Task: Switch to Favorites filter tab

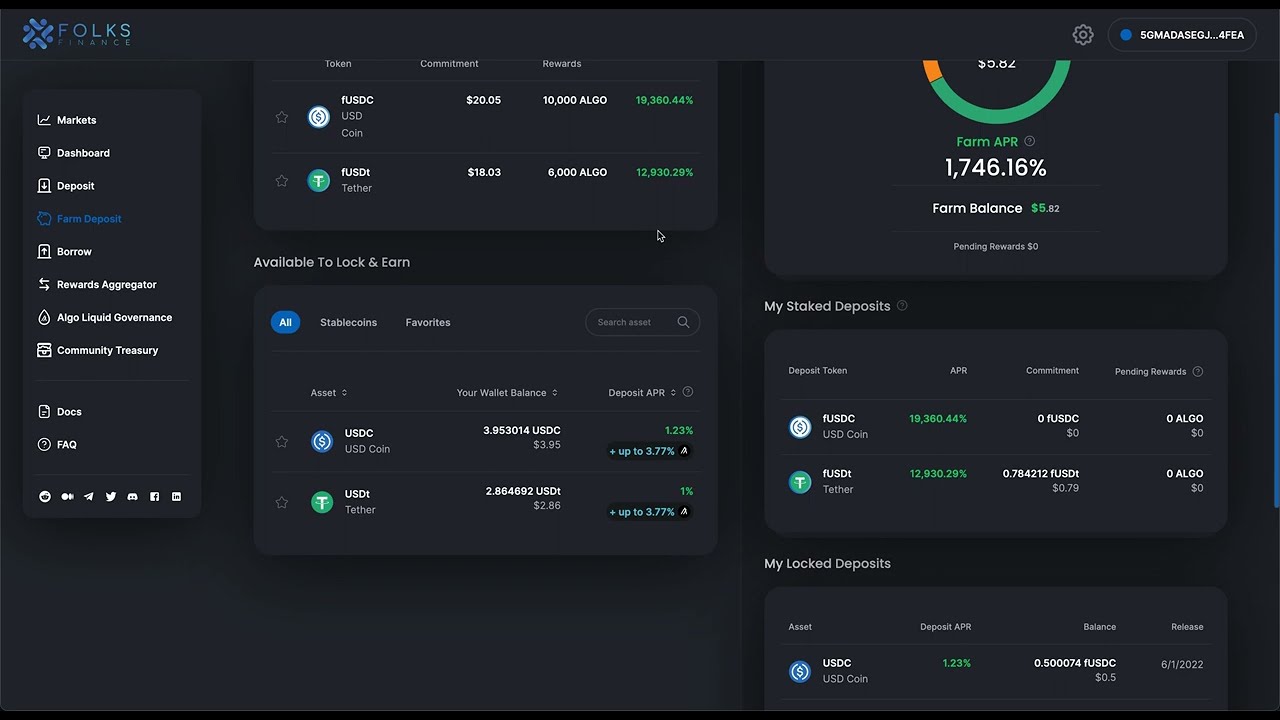Action: pyautogui.click(x=428, y=322)
